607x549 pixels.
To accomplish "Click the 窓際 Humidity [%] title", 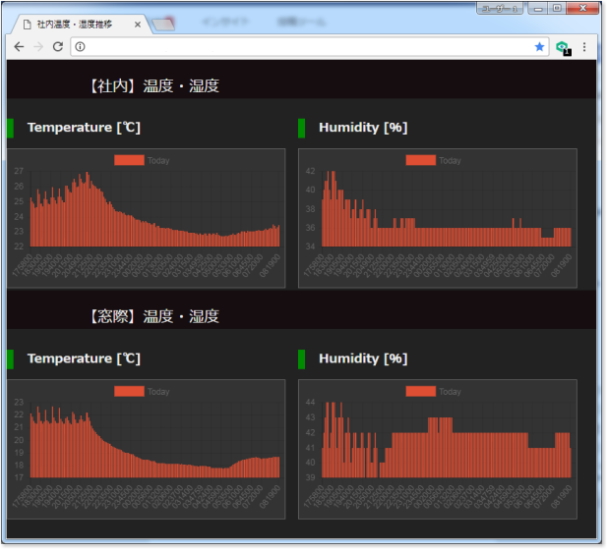I will [x=363, y=359].
